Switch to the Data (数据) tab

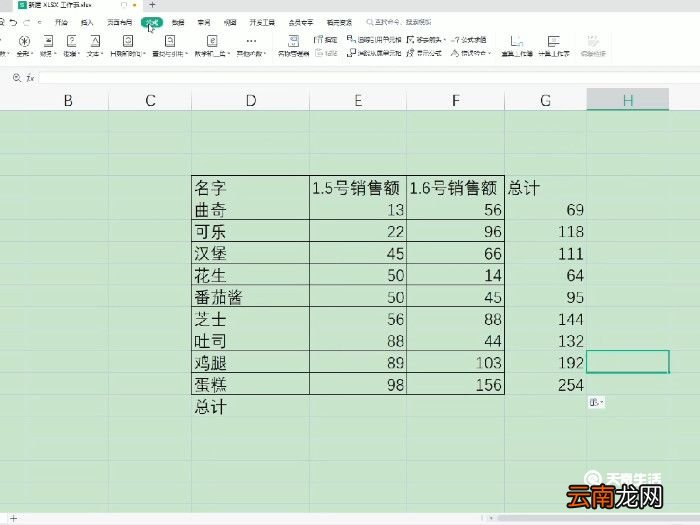[x=178, y=22]
